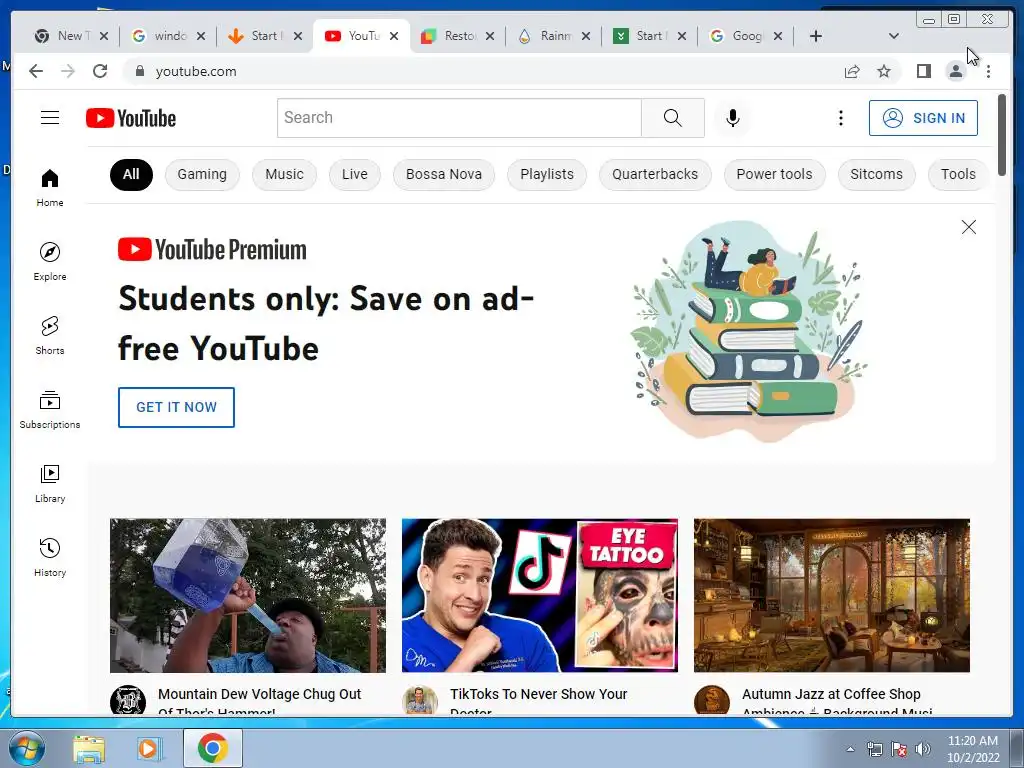Click the YouTube logo

(x=131, y=118)
